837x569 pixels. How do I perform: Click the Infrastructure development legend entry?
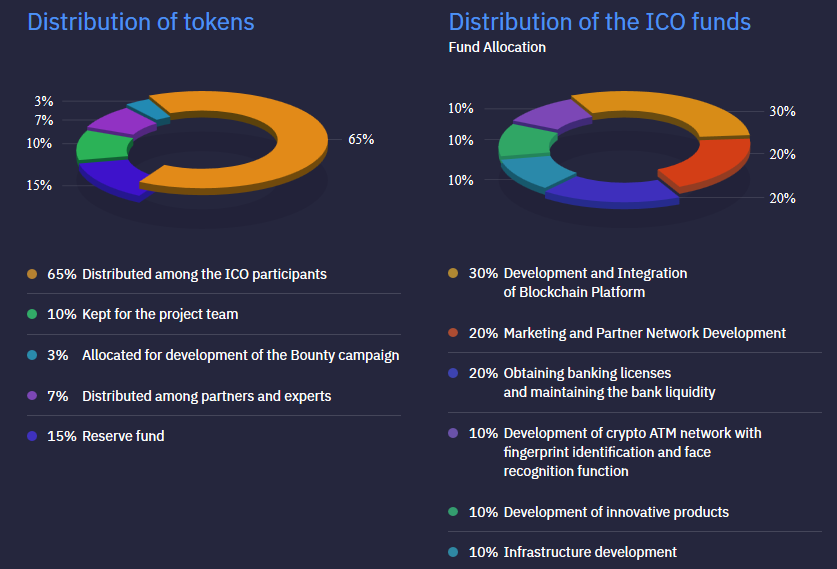pyautogui.click(x=590, y=552)
